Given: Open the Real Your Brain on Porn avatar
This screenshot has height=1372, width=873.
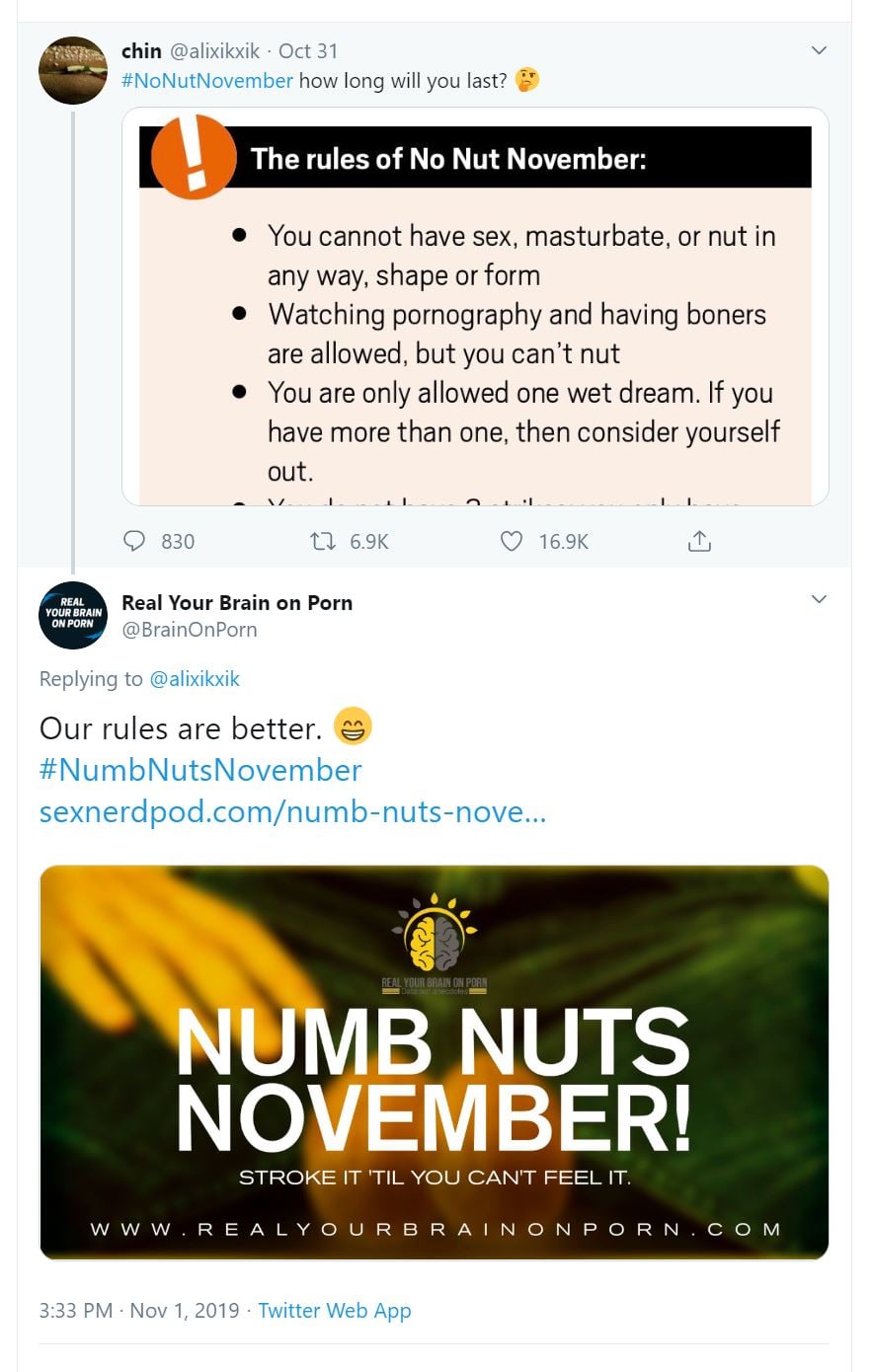Looking at the screenshot, I should point(72,614).
